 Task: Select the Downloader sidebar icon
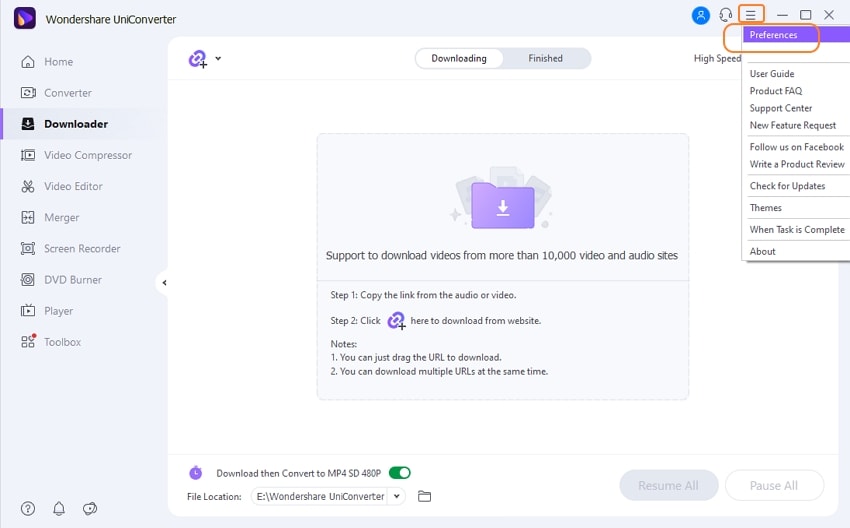pos(28,124)
